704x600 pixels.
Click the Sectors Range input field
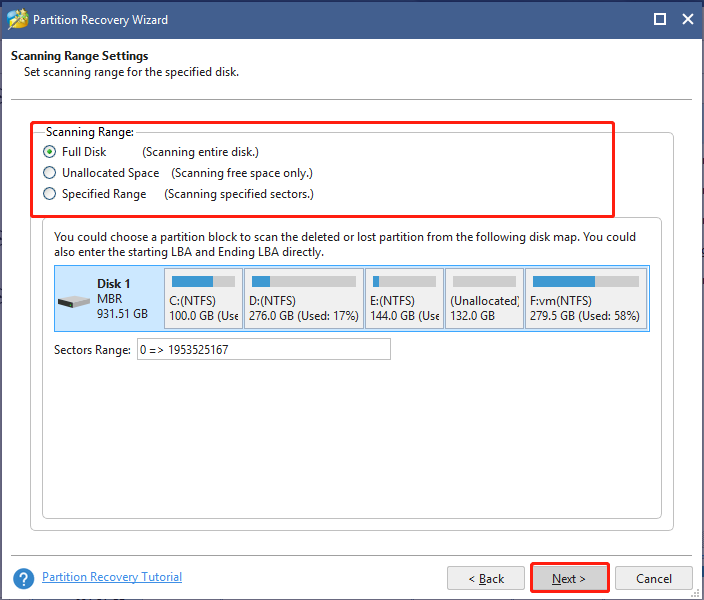264,349
